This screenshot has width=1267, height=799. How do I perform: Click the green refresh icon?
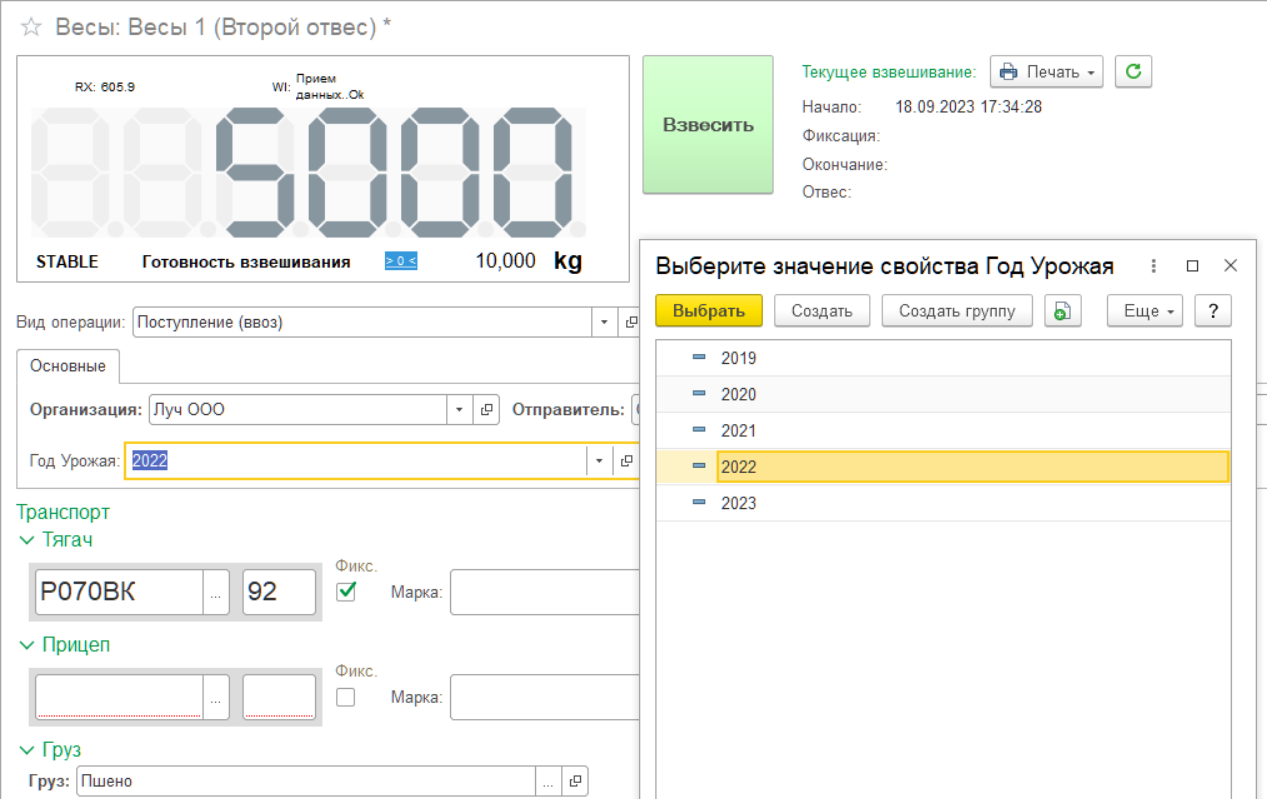1133,72
